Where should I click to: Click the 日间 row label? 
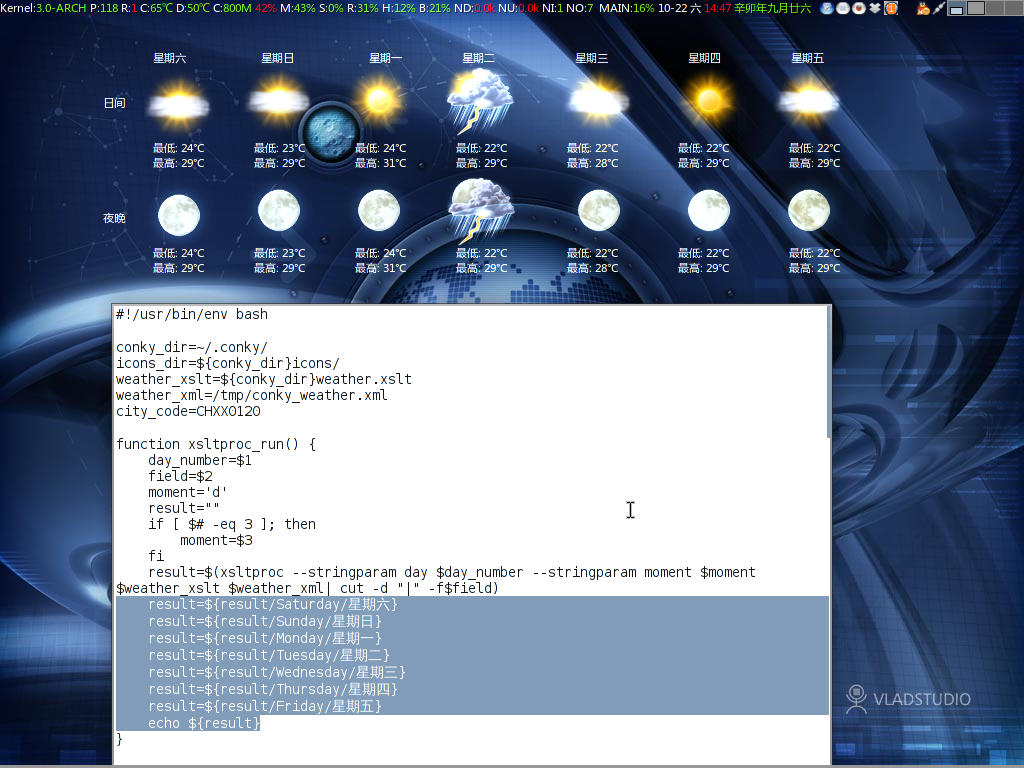(114, 103)
